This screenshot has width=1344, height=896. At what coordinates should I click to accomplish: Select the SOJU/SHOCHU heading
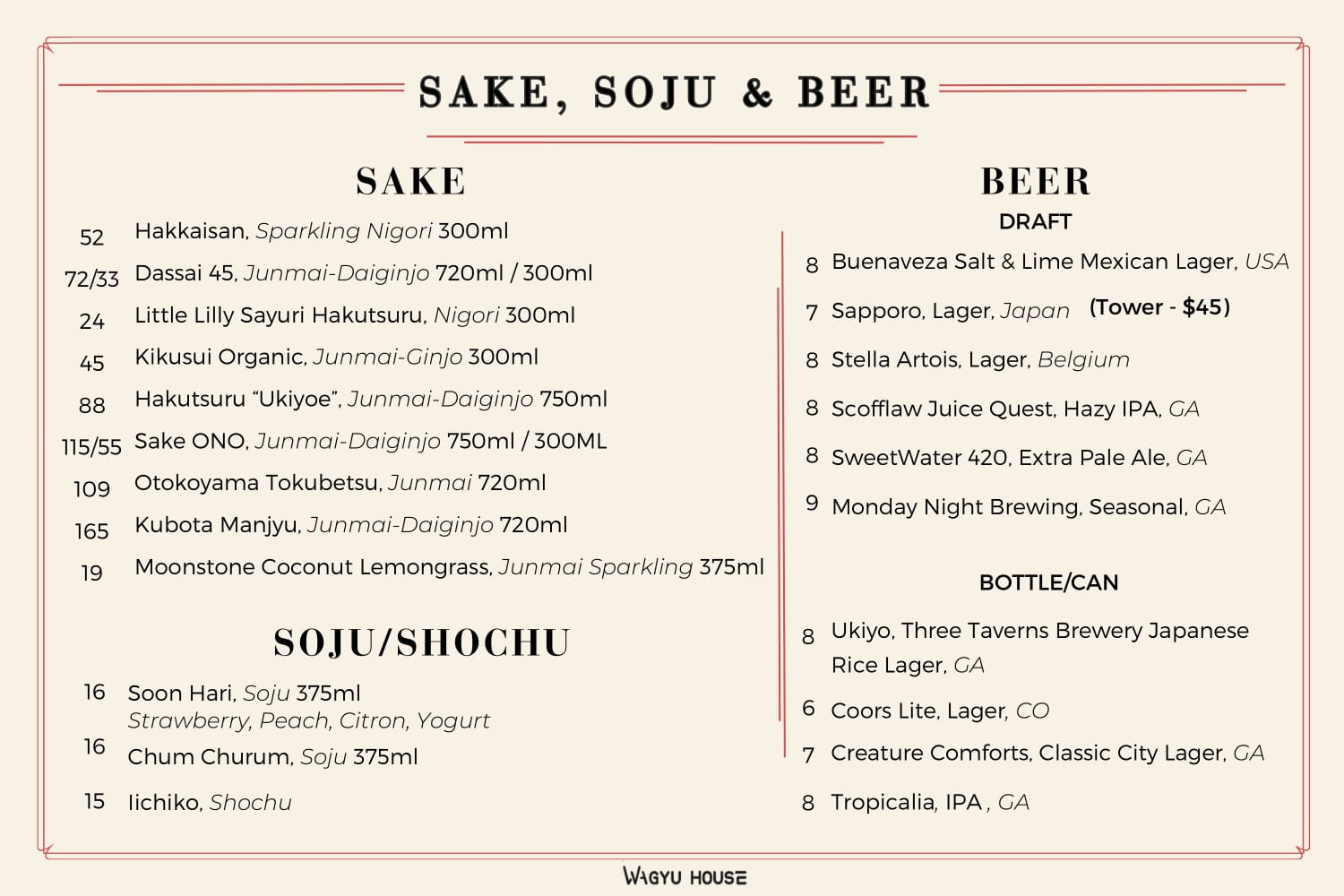(x=421, y=643)
